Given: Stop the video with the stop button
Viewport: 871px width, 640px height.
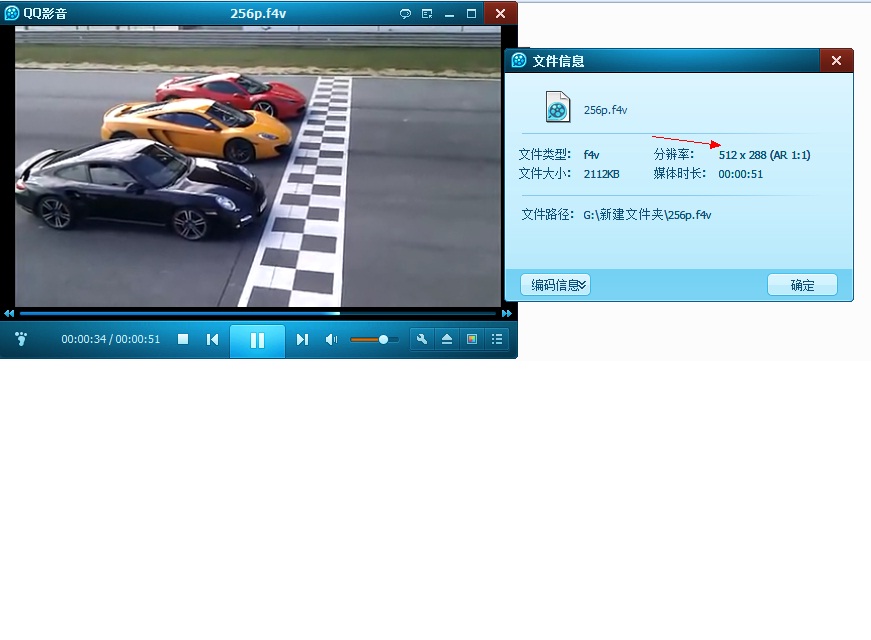Looking at the screenshot, I should pyautogui.click(x=183, y=340).
